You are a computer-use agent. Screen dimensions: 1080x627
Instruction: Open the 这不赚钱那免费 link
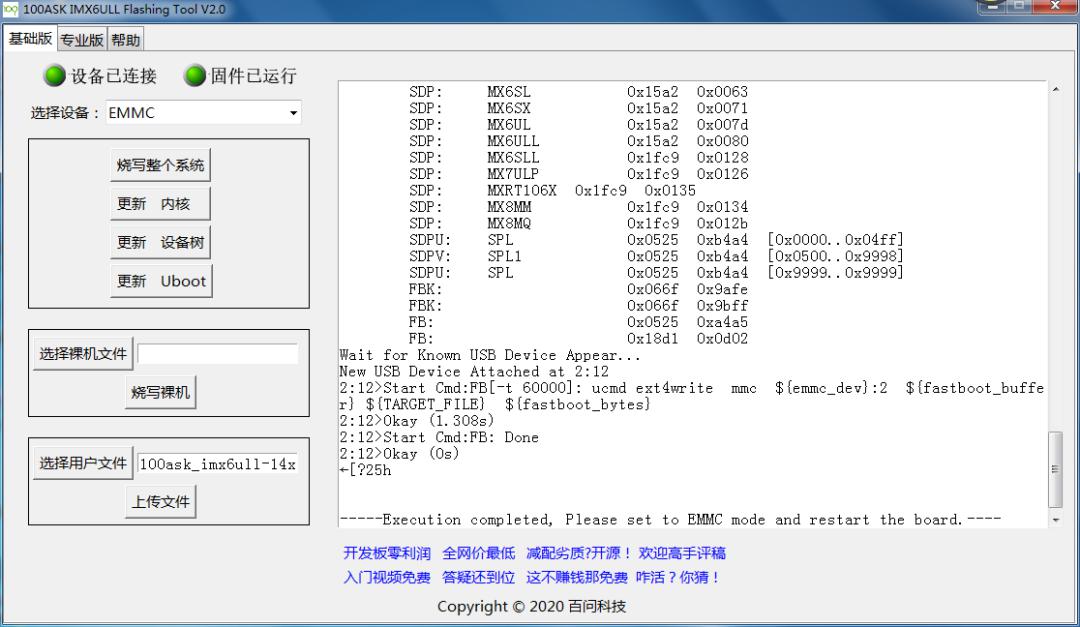(x=577, y=577)
